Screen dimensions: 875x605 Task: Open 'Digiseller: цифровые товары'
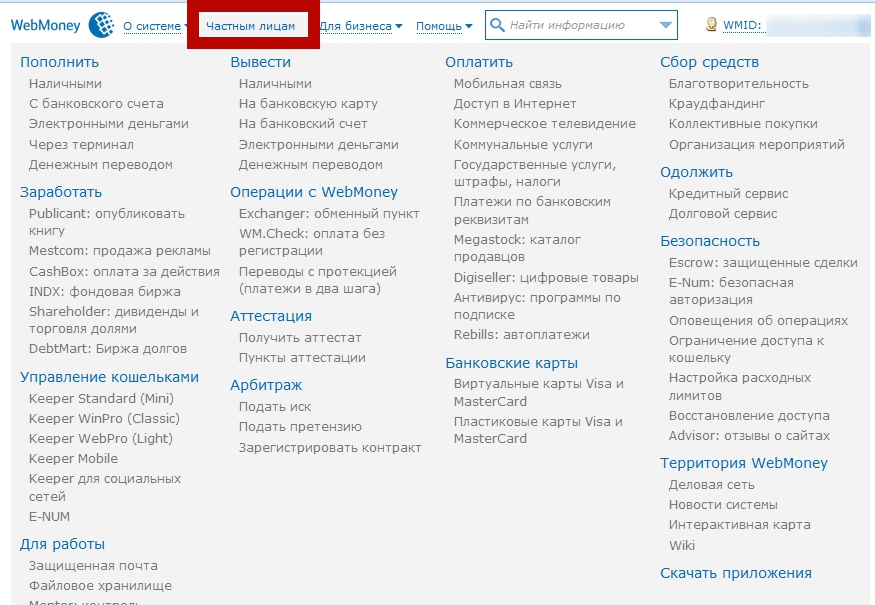pos(546,278)
